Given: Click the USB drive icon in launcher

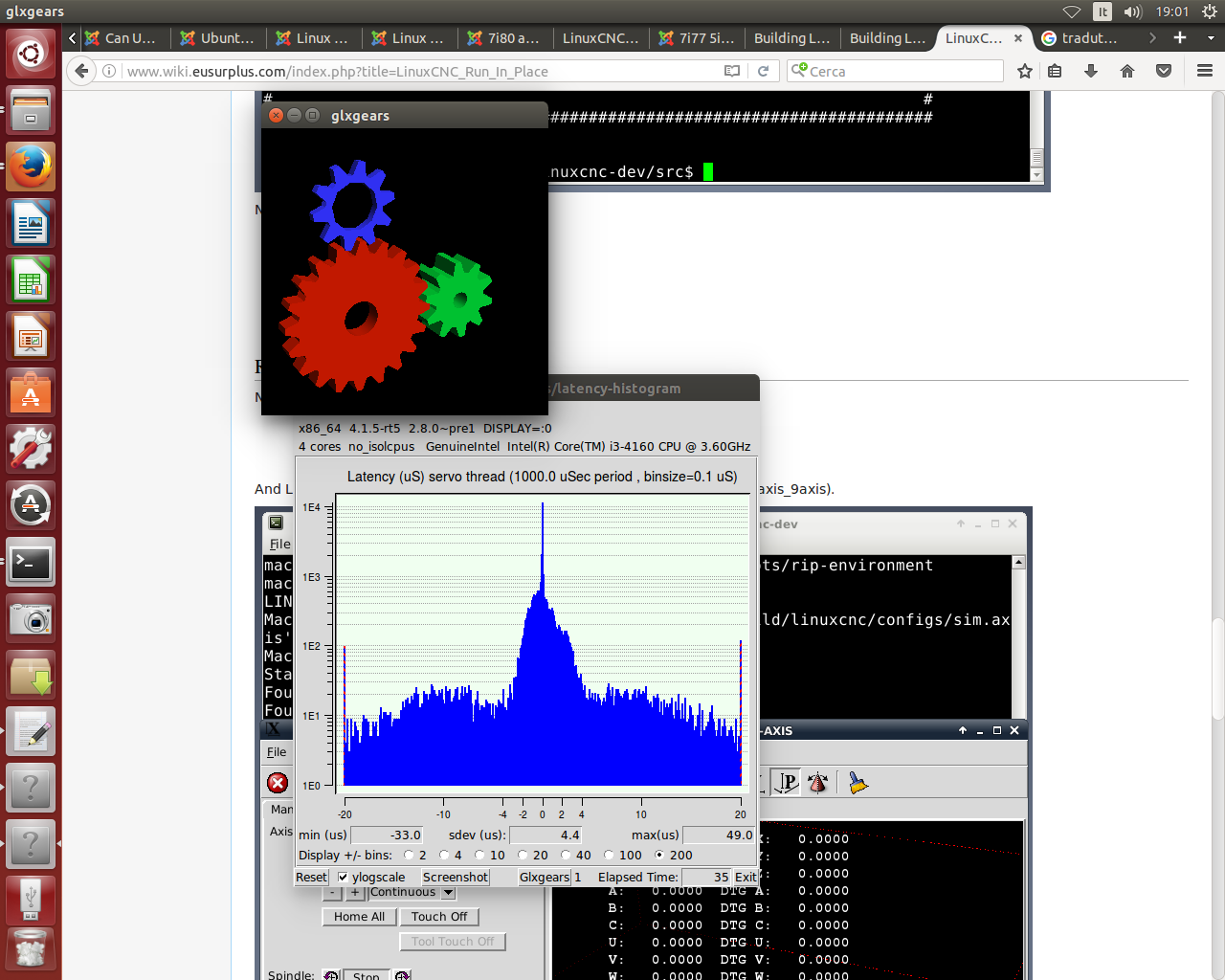Looking at the screenshot, I should [31, 900].
